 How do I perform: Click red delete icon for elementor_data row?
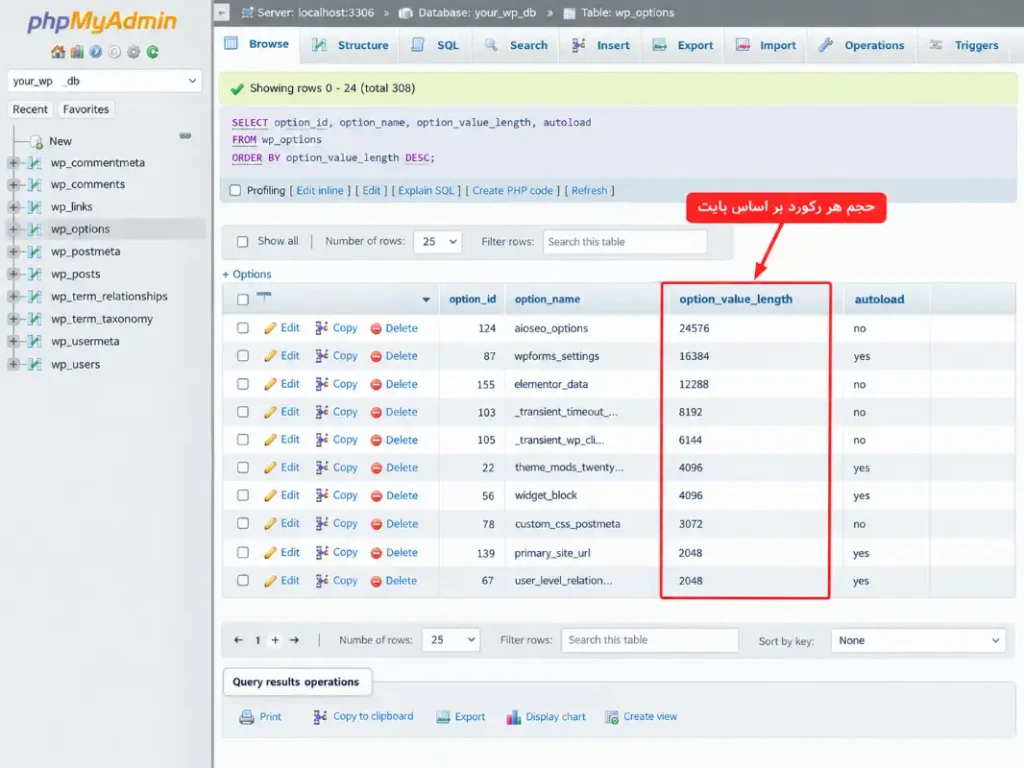(376, 385)
